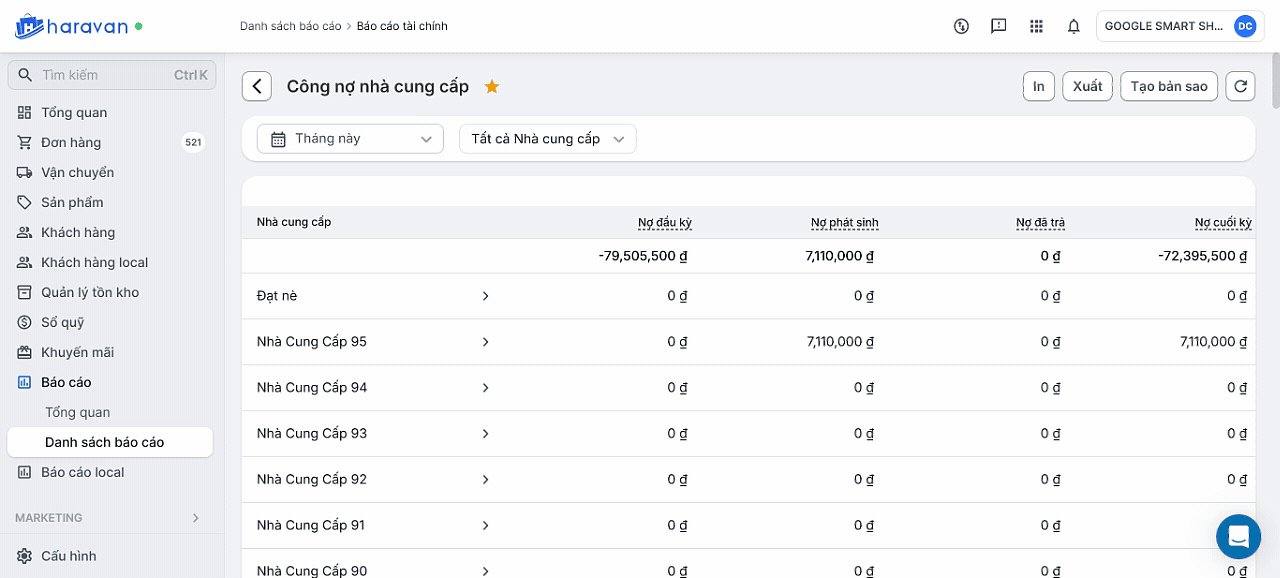Go to Quản lý tồn kho menu
The height and width of the screenshot is (578, 1280).
click(90, 293)
